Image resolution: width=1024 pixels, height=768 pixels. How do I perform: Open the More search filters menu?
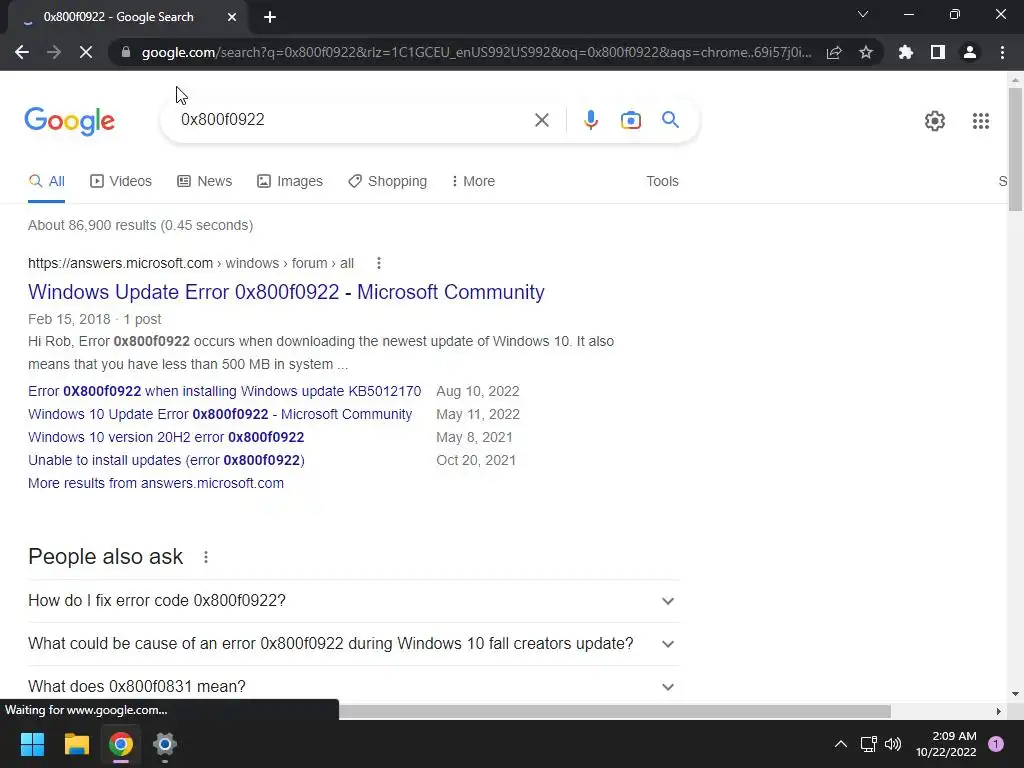[x=473, y=181]
